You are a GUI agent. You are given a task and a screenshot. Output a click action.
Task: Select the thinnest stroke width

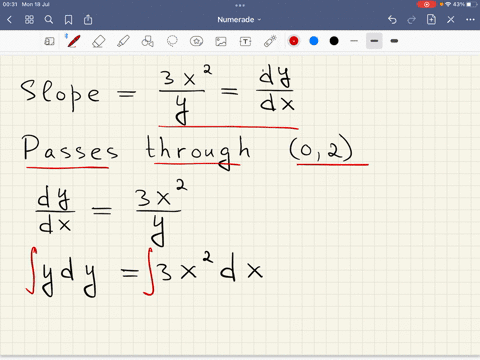[x=354, y=41]
